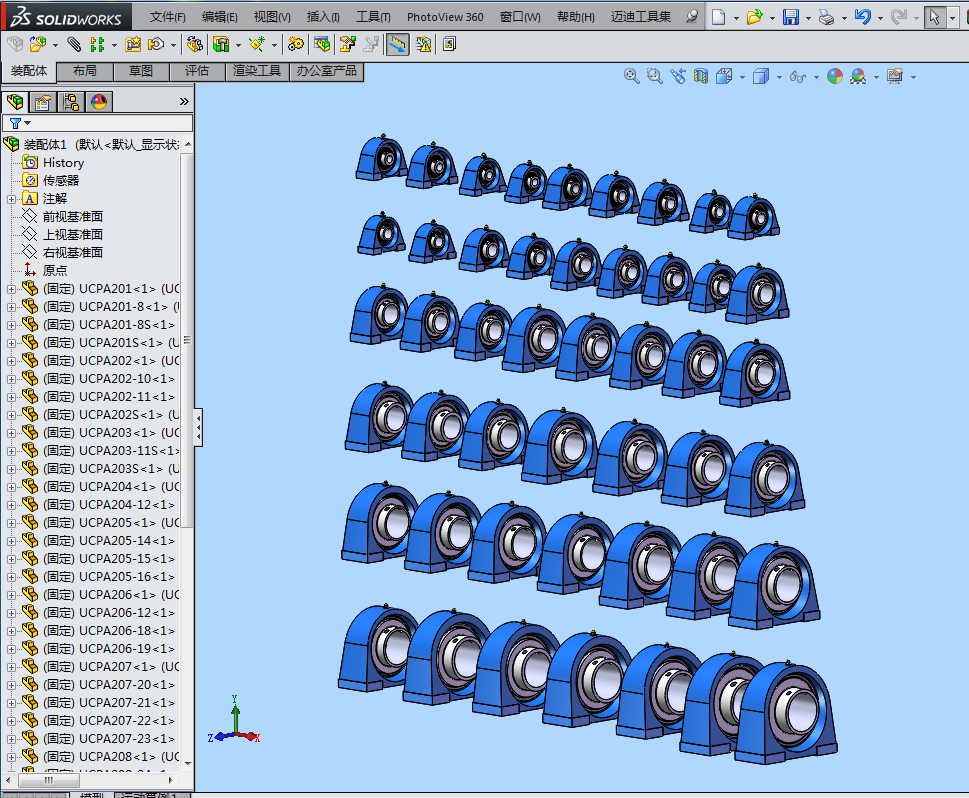
Task: Switch to the 评估 tab
Action: pyautogui.click(x=197, y=71)
